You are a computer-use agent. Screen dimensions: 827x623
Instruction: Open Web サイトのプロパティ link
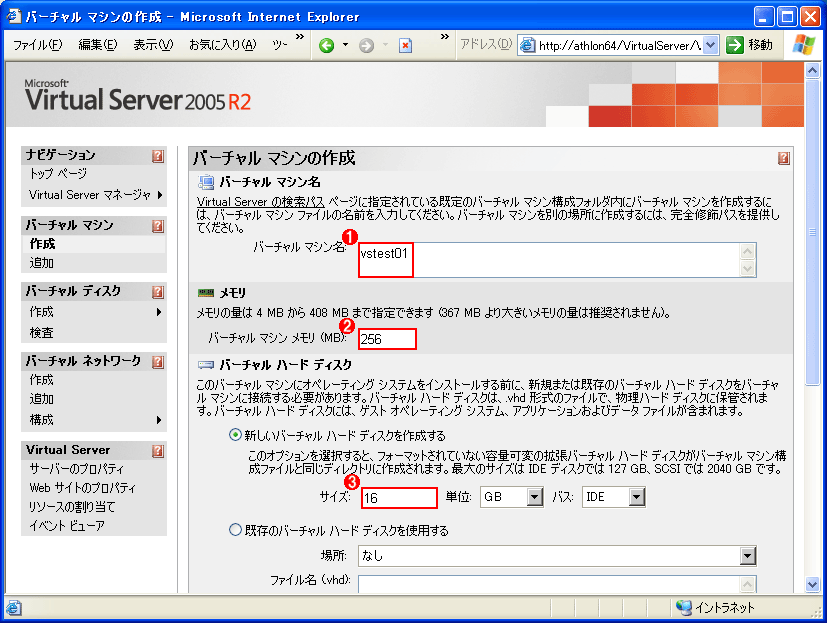pyautogui.click(x=82, y=488)
